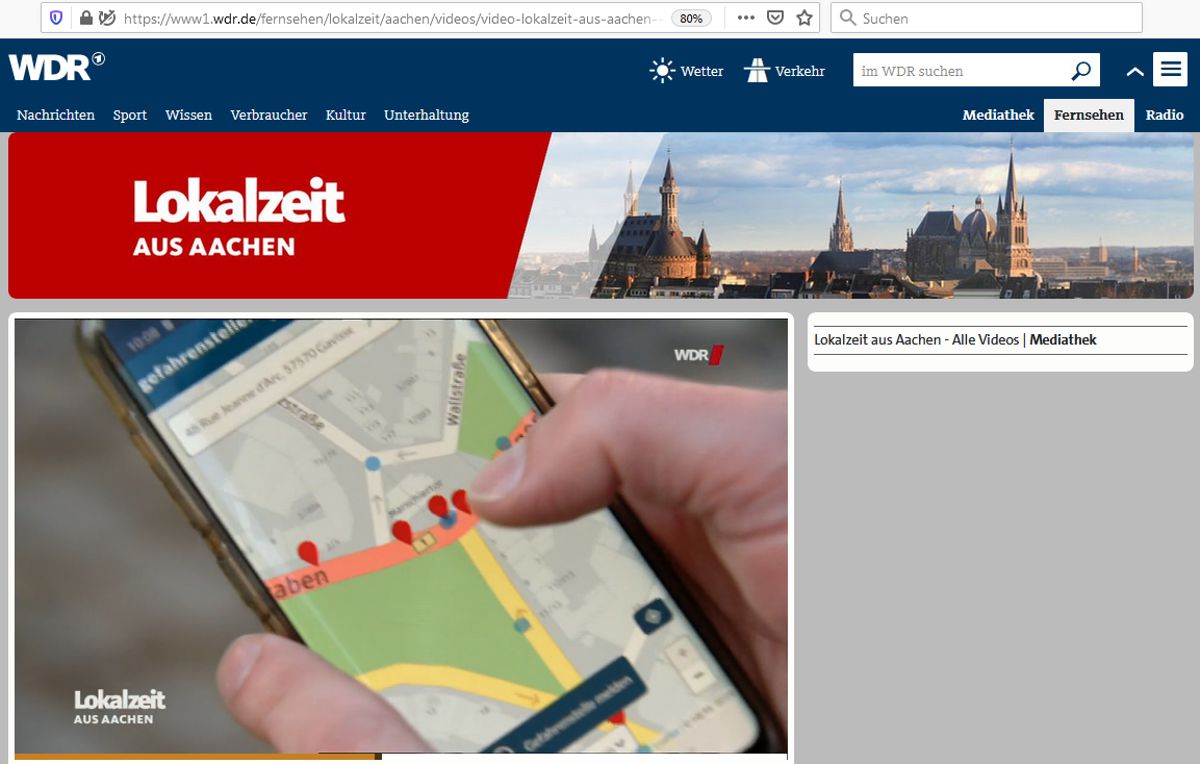1200x764 pixels.
Task: Bookmark this page with the star icon
Action: 804,18
